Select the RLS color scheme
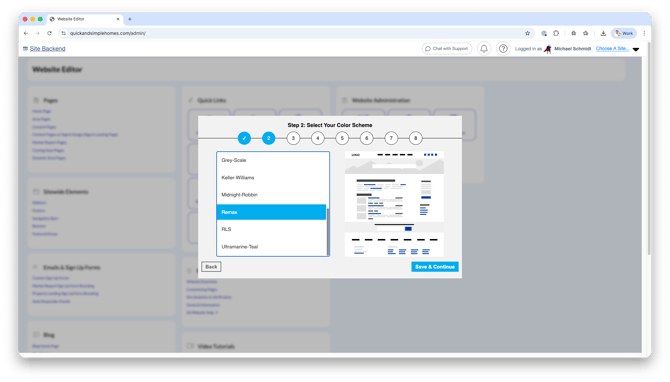Image resolution: width=670 pixels, height=382 pixels. [x=271, y=229]
